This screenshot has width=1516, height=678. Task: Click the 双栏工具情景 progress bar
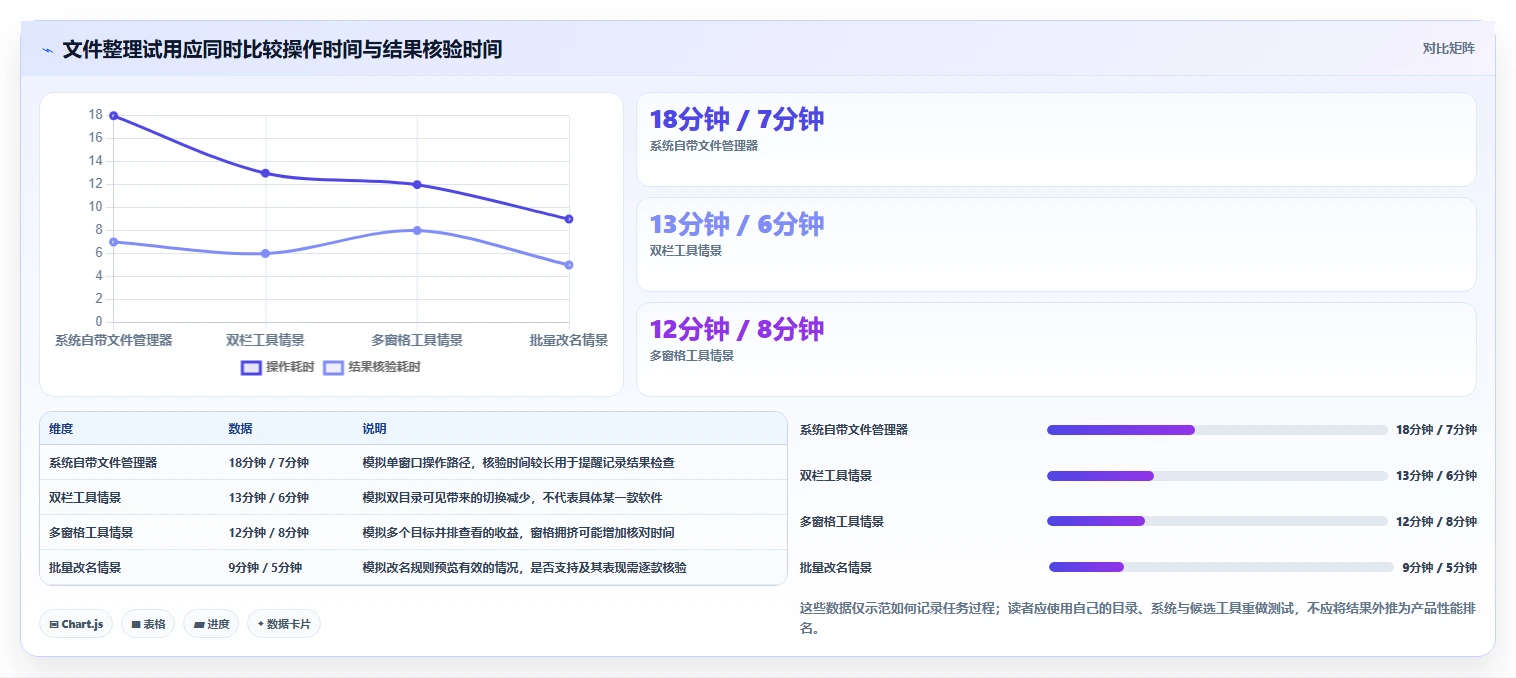[x=1217, y=476]
